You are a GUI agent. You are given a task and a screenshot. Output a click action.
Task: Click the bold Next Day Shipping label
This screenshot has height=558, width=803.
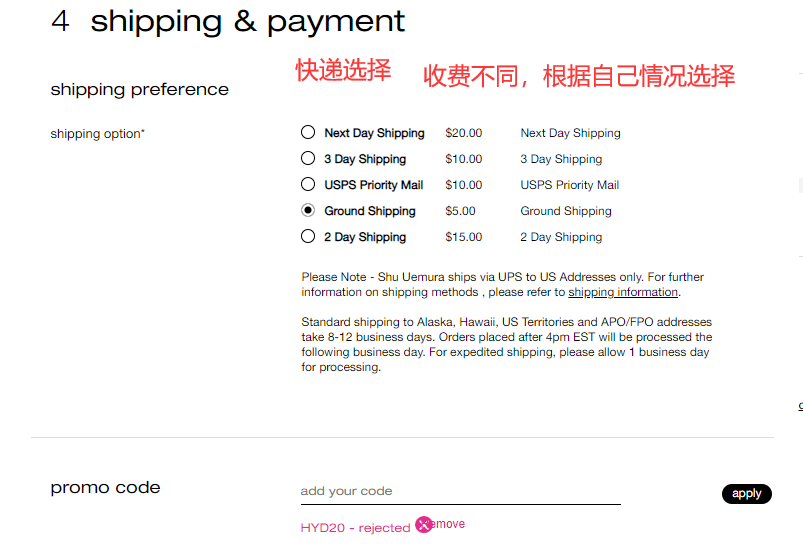pos(374,133)
